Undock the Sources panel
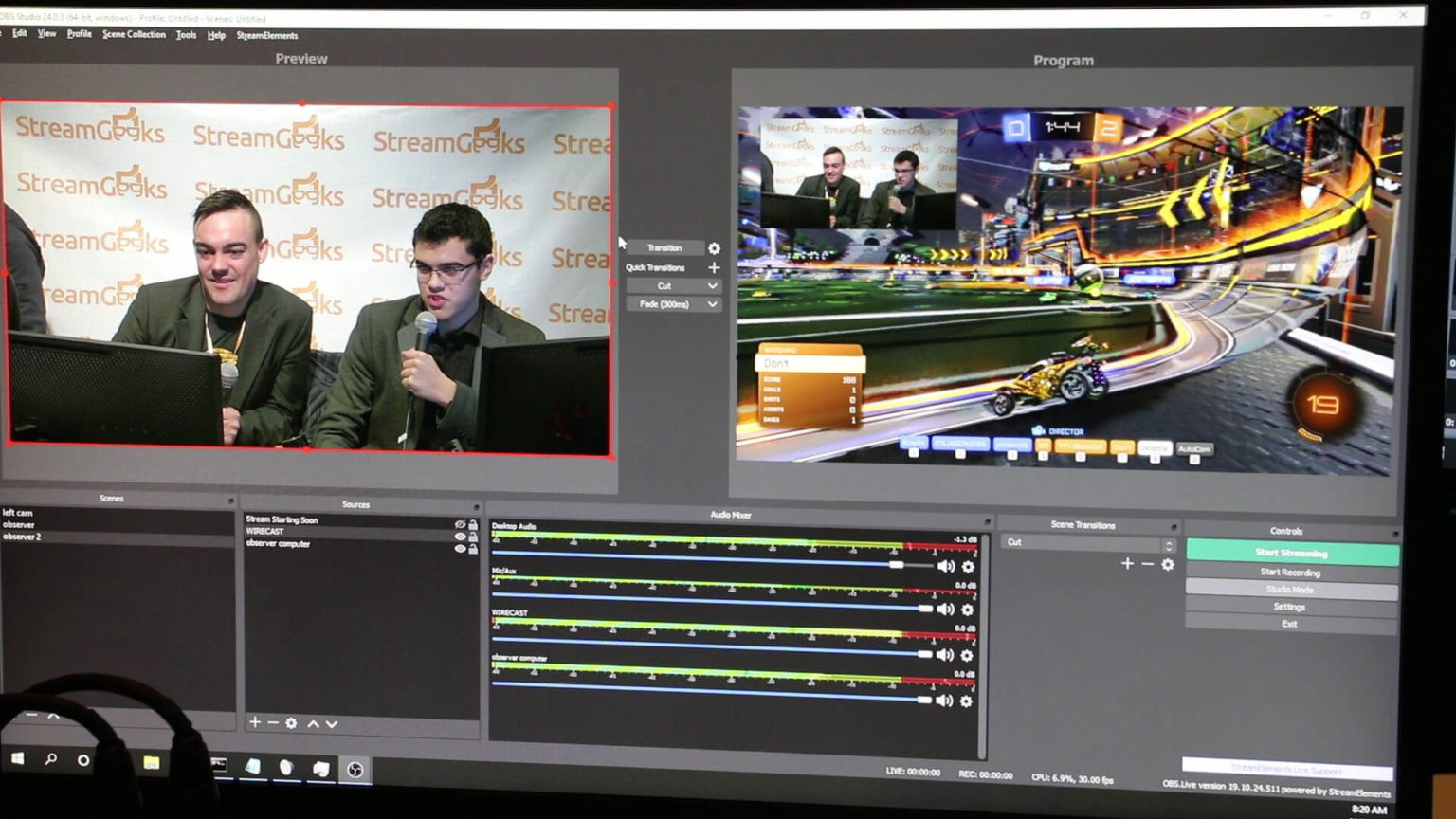Image resolution: width=1456 pixels, height=819 pixels. (476, 507)
